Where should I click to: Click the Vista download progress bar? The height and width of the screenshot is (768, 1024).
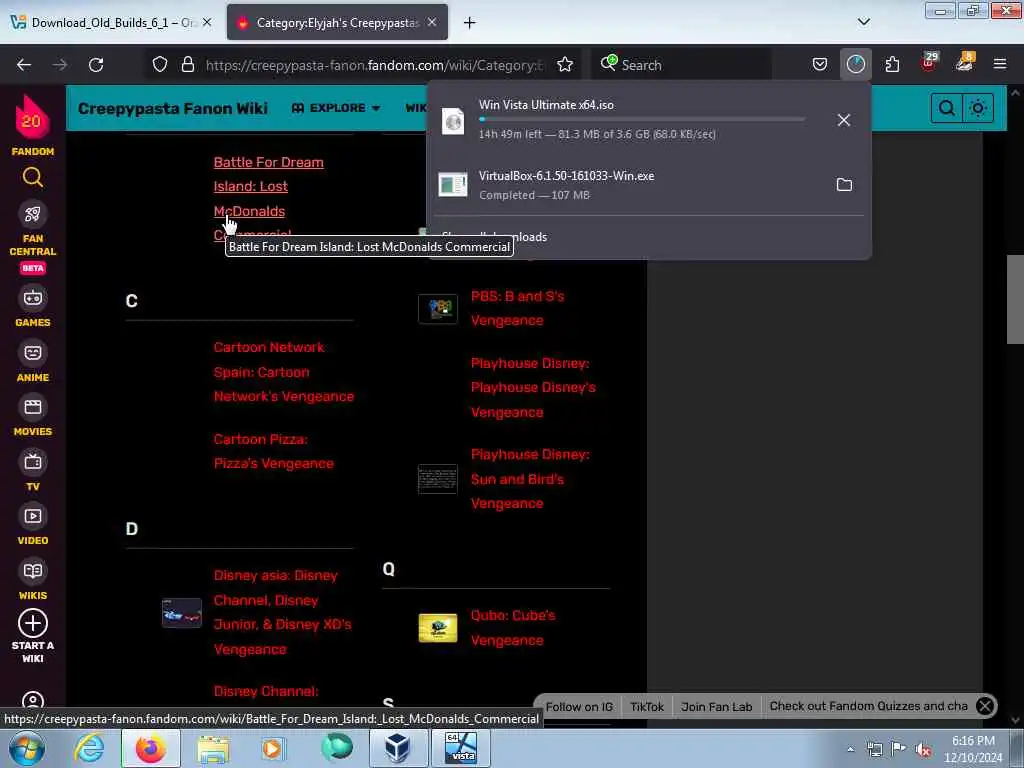click(642, 120)
